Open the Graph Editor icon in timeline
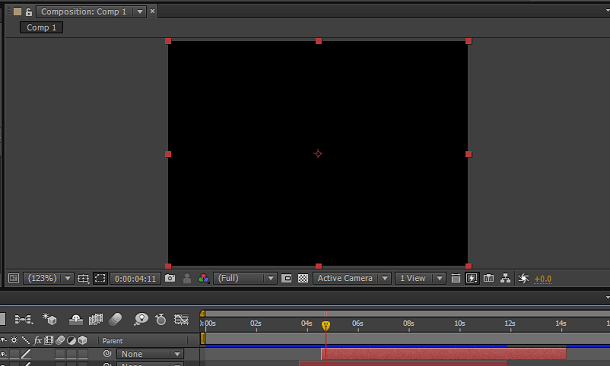The height and width of the screenshot is (366, 610). [x=181, y=319]
